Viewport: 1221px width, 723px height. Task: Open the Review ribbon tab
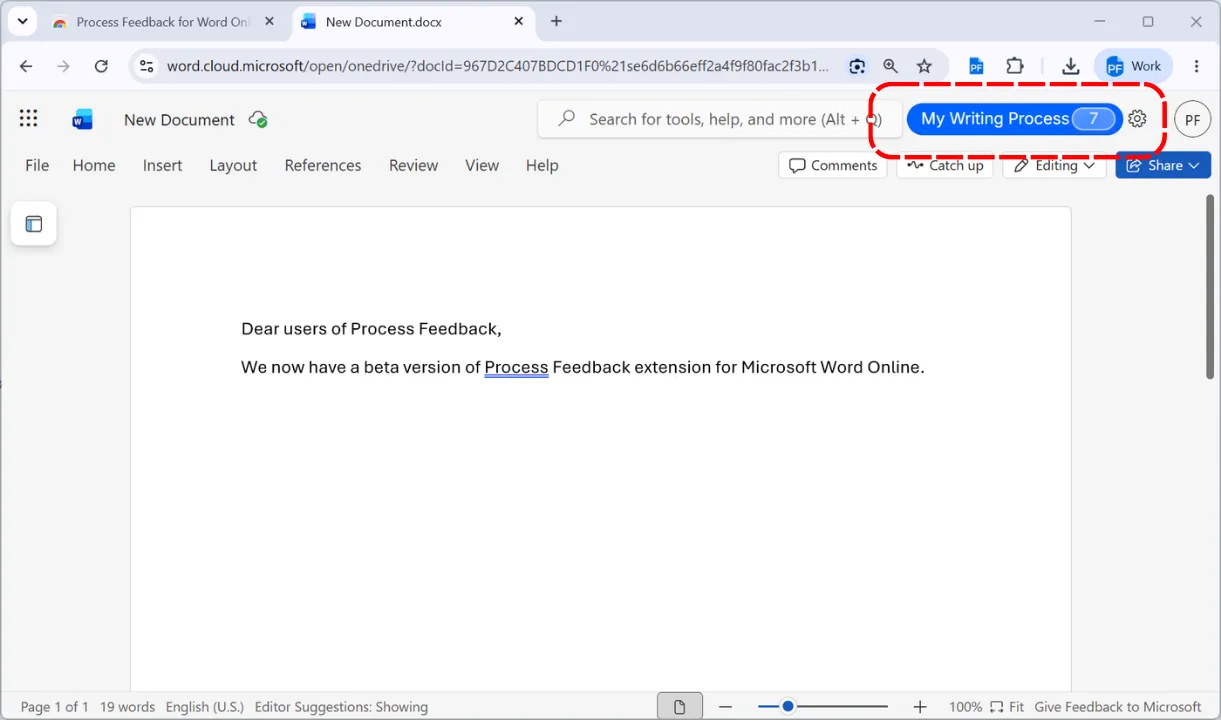[413, 165]
